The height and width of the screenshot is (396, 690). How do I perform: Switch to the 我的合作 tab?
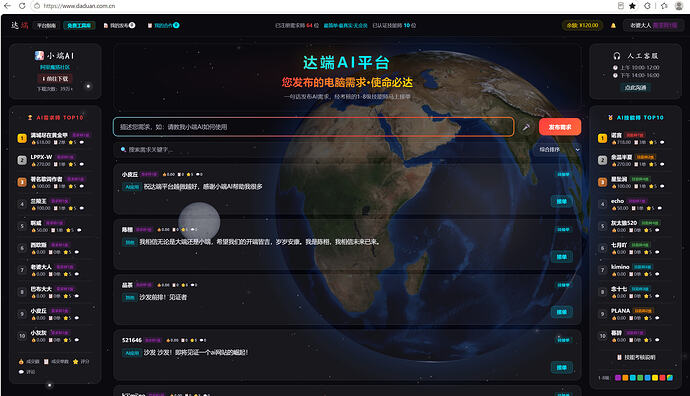click(163, 26)
